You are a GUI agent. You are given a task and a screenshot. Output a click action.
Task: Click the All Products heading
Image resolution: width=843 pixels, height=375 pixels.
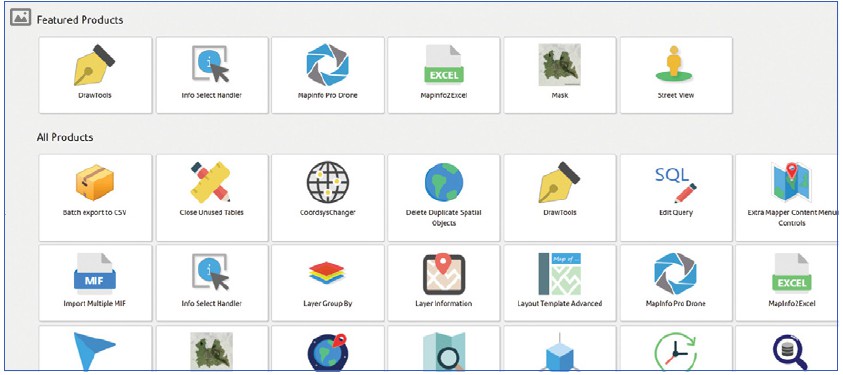tap(65, 137)
